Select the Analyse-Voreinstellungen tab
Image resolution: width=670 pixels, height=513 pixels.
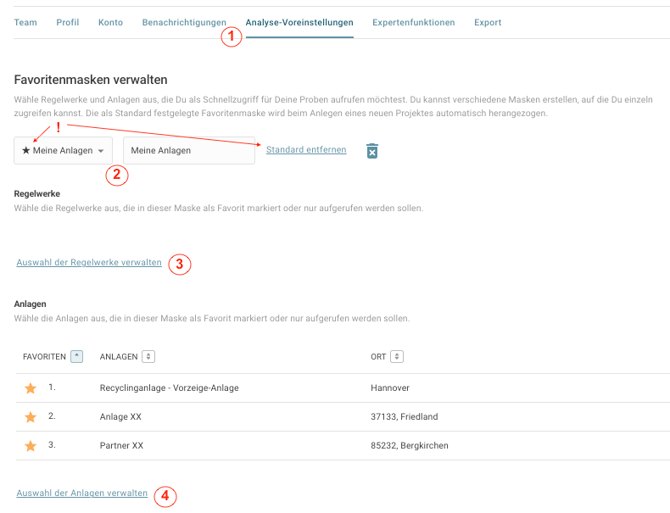coord(299,22)
